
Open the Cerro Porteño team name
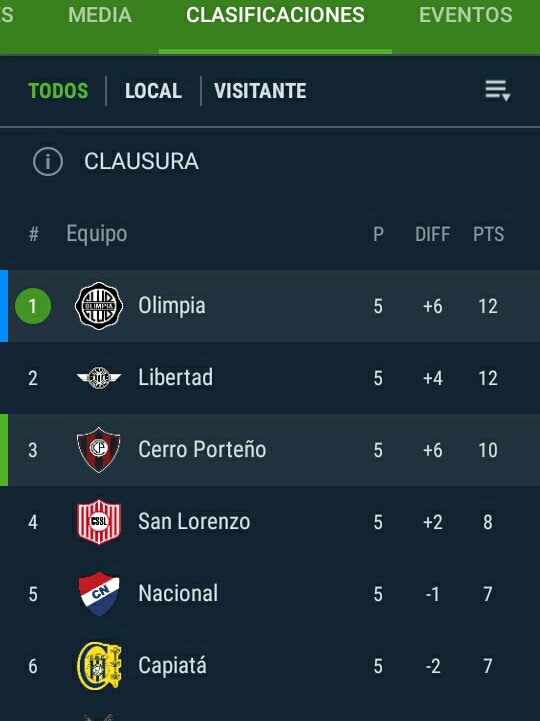tap(202, 450)
